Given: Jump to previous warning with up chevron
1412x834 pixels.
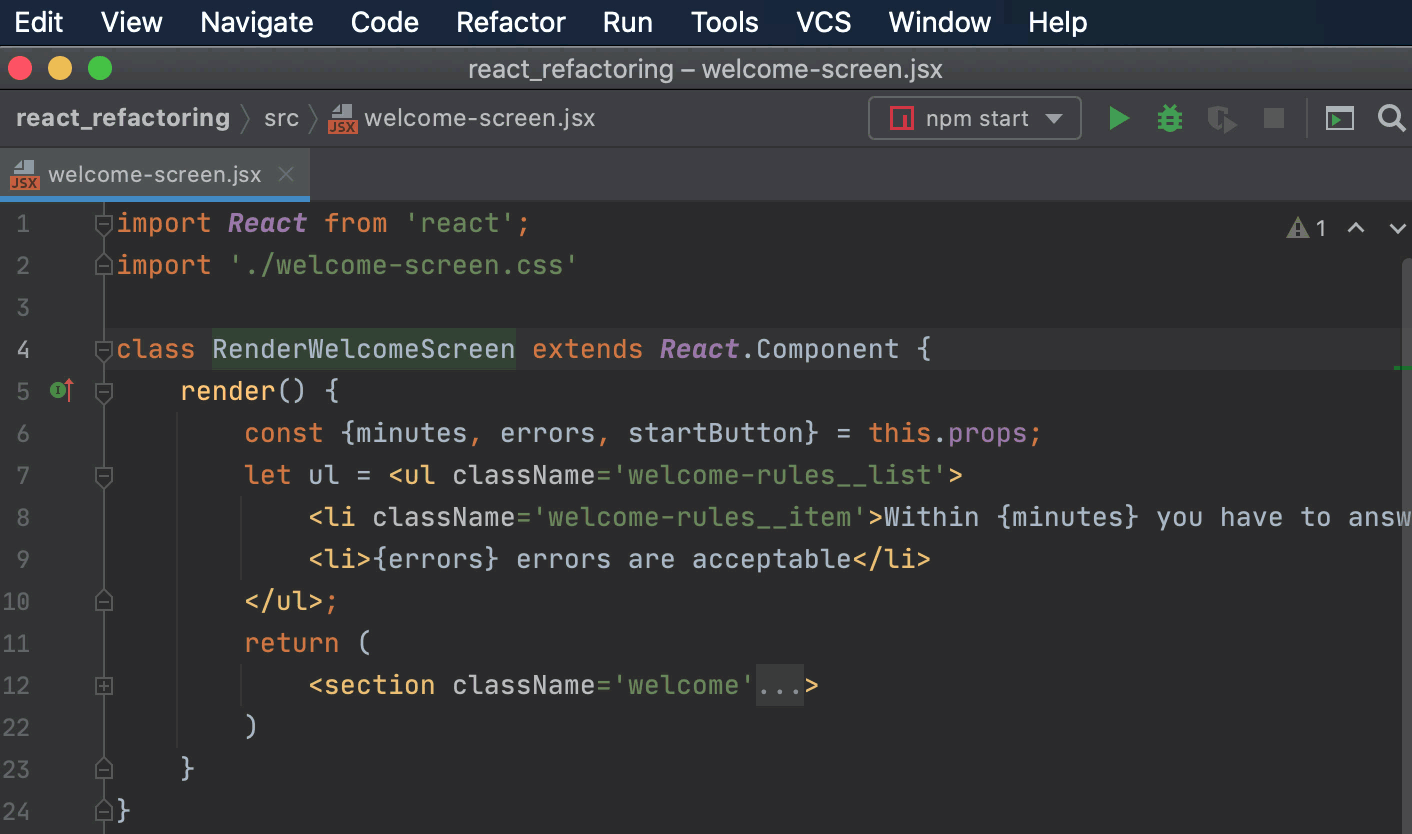Looking at the screenshot, I should (1355, 228).
